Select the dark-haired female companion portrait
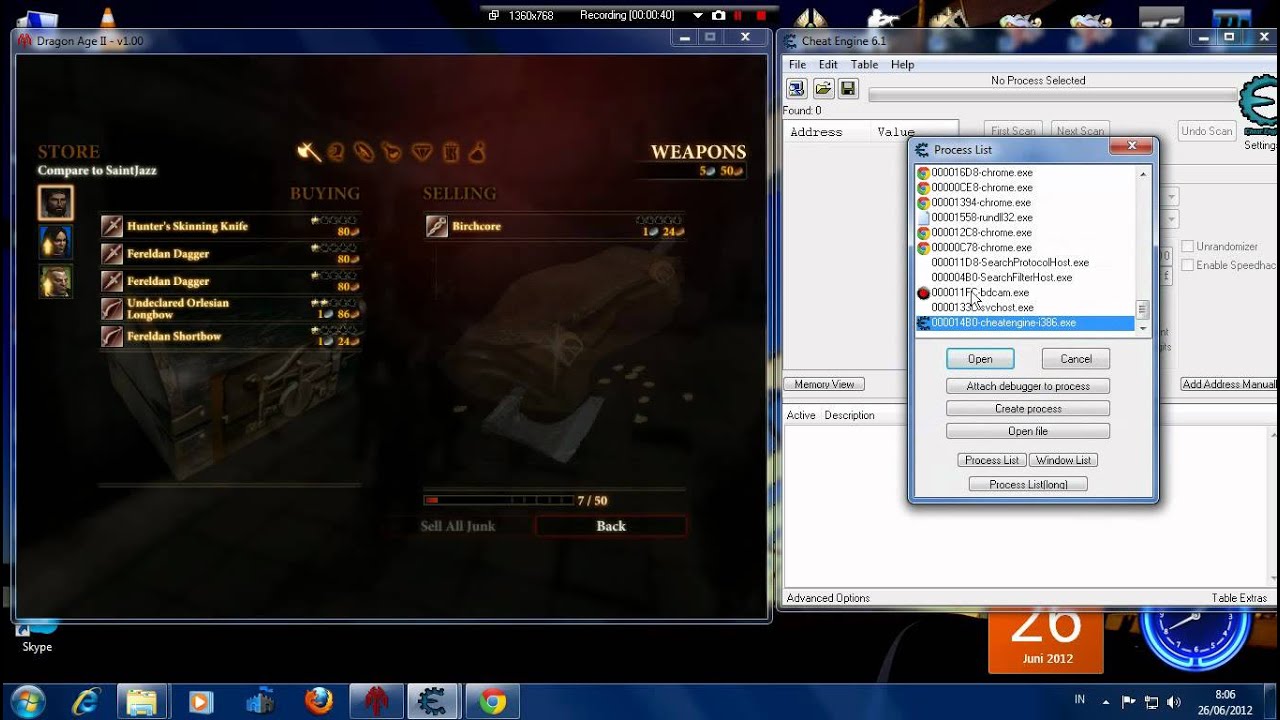Screen dimensions: 1280x720 click(55, 242)
